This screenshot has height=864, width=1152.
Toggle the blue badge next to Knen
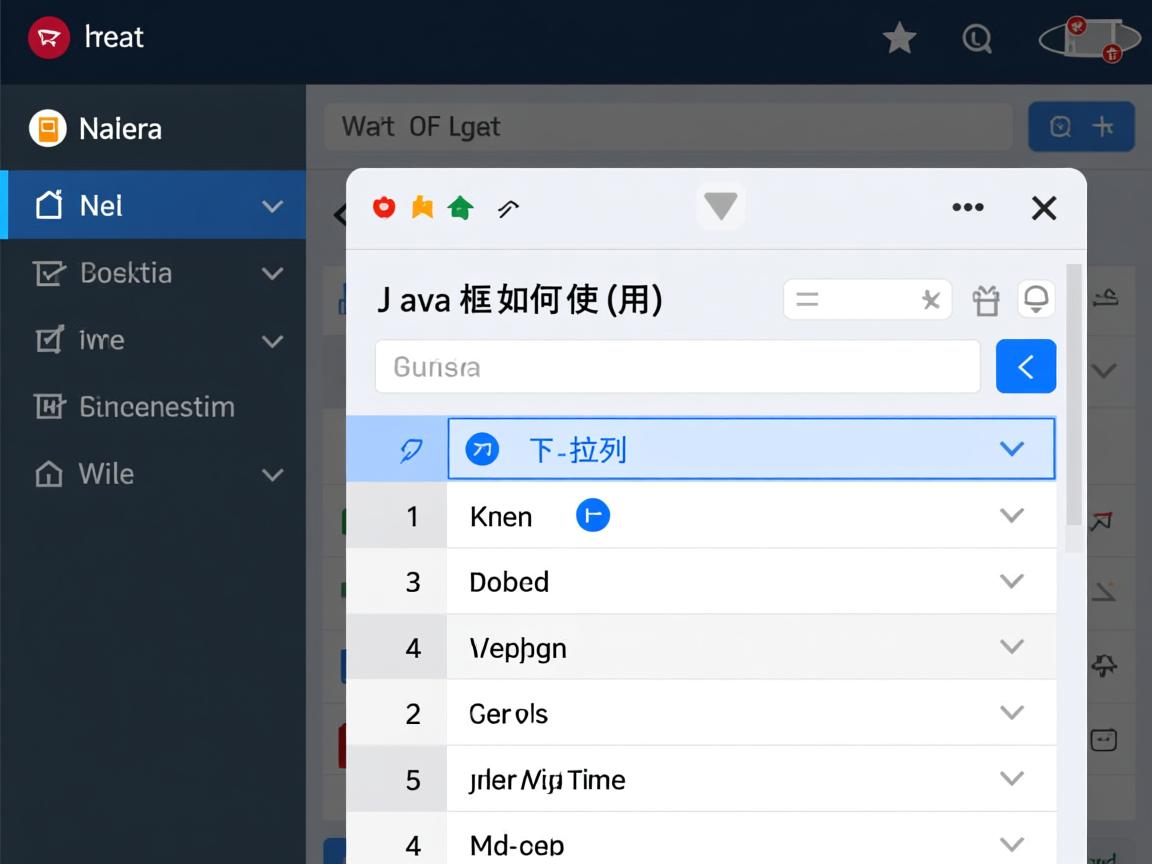(593, 514)
